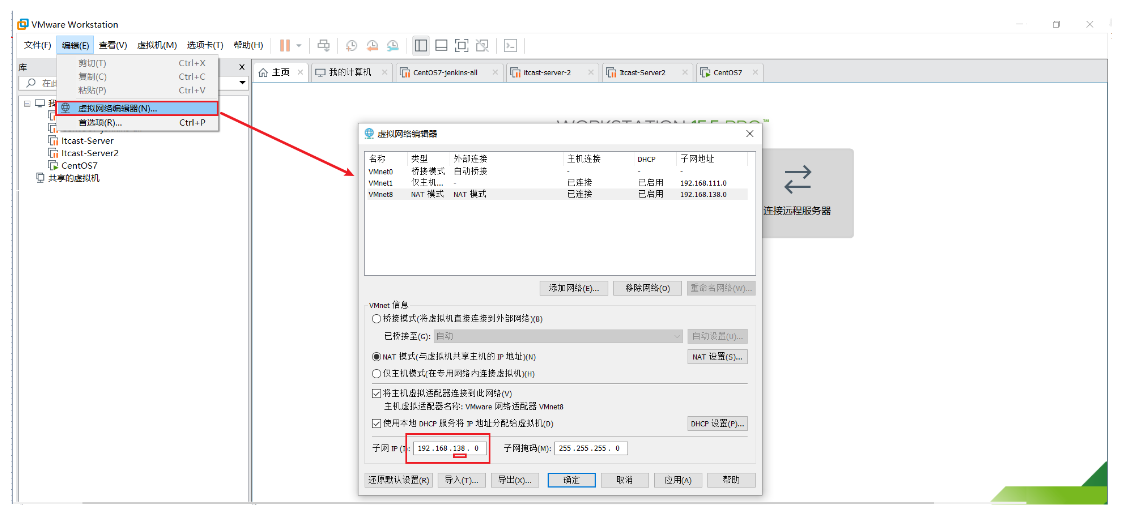This screenshot has width=1124, height=519.
Task: Close the 主页 tab with its X
Action: [300, 72]
